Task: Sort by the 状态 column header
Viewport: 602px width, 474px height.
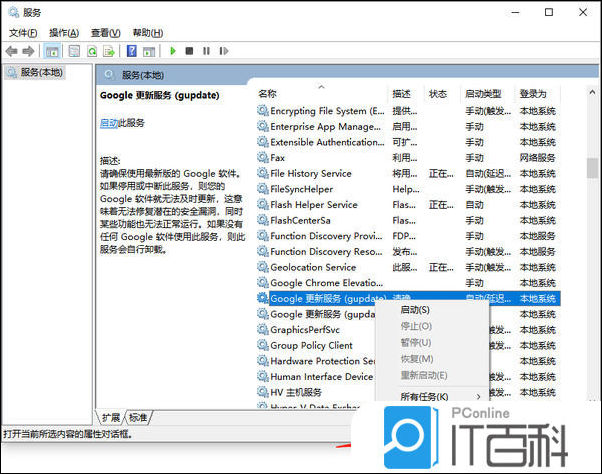Action: click(438, 94)
